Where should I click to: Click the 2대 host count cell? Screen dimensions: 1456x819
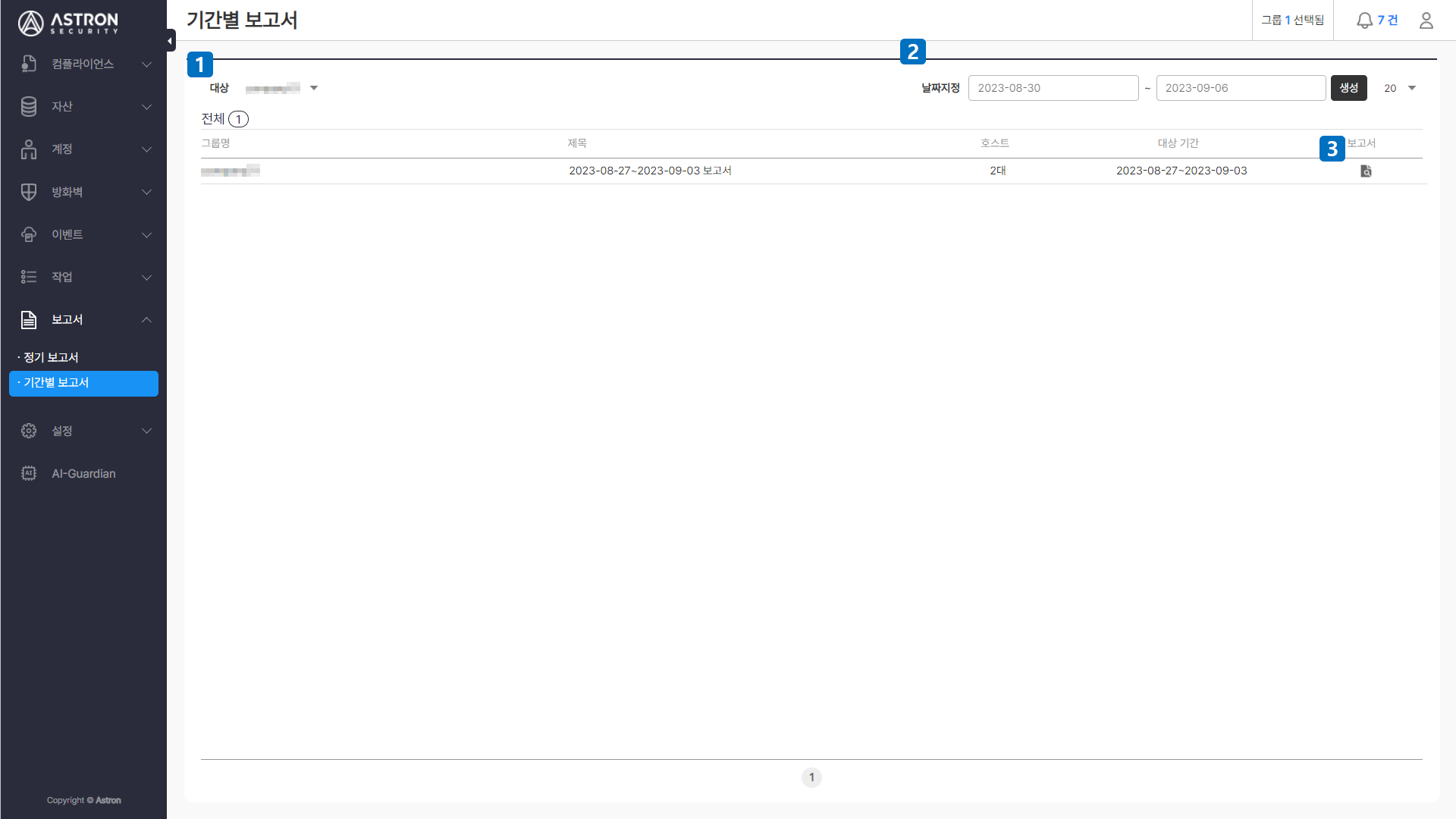pos(997,171)
